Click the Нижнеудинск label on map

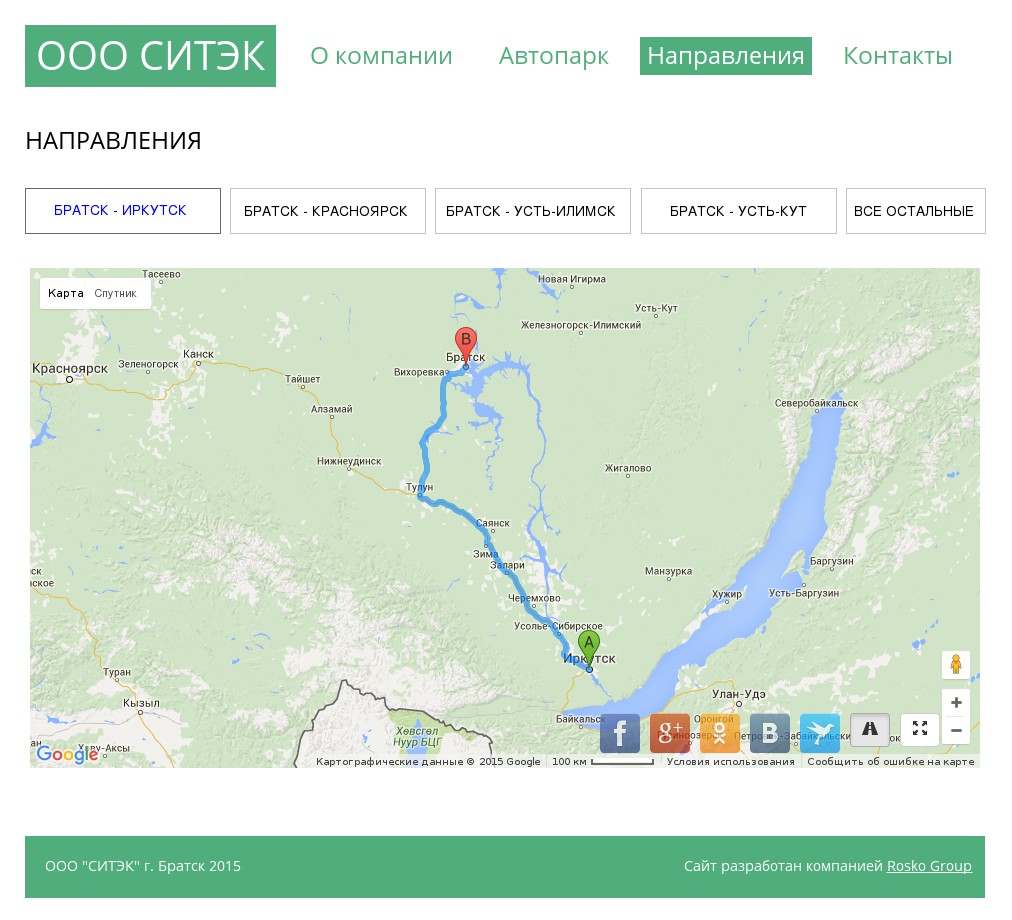(349, 461)
